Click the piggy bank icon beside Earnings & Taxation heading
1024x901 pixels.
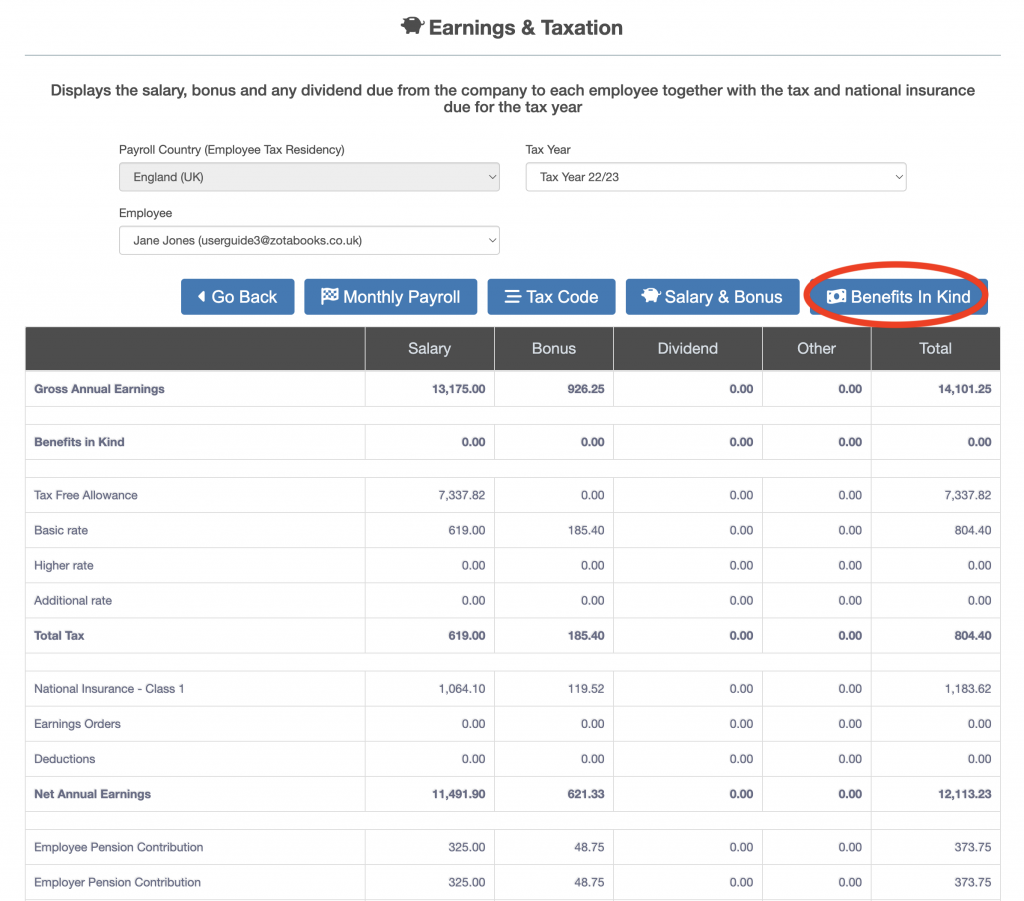412,27
